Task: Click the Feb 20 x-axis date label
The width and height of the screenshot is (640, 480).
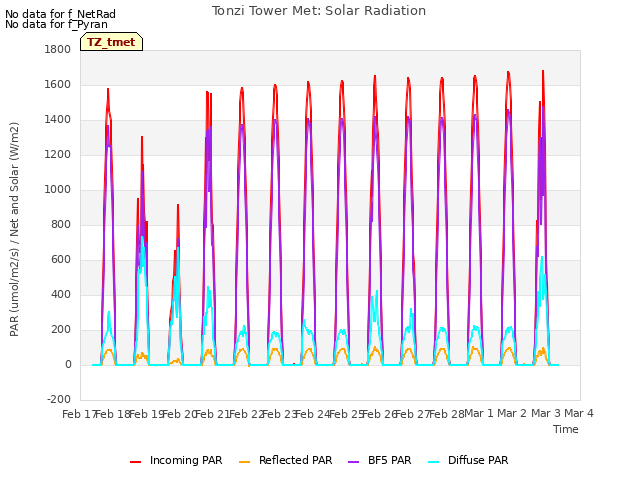Action: click(x=179, y=414)
